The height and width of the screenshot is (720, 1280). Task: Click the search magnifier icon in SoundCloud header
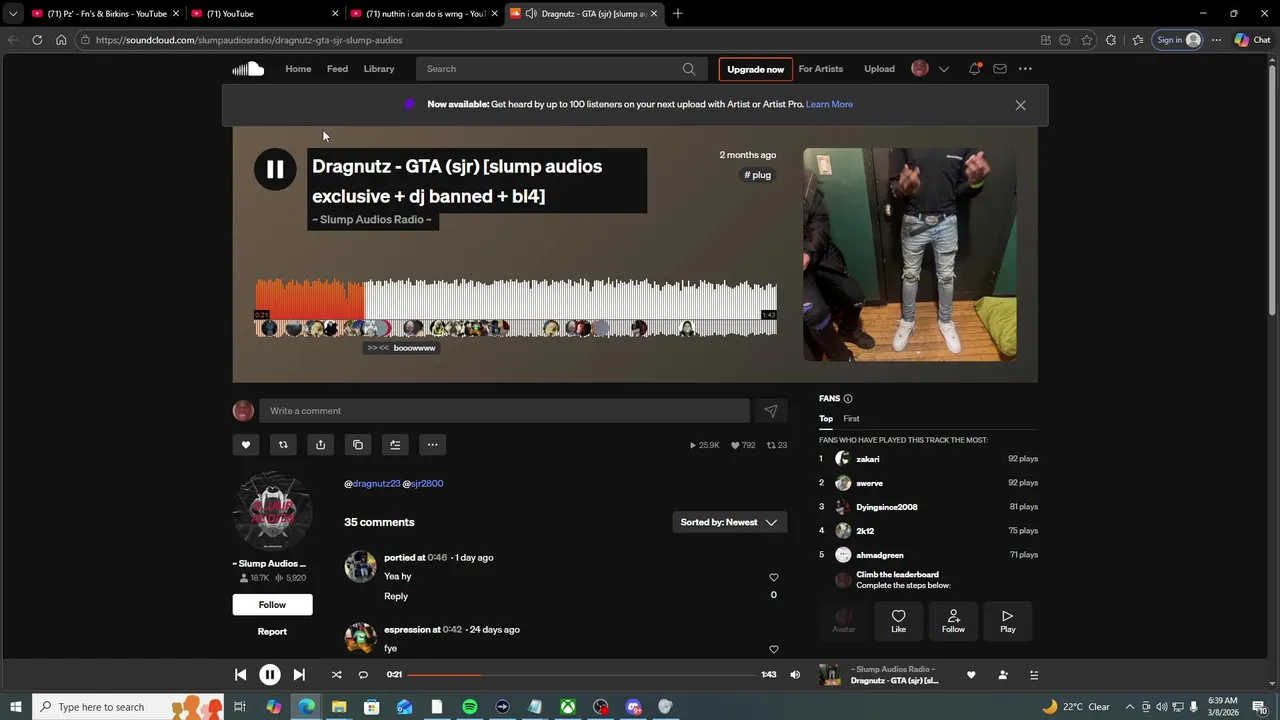(689, 69)
